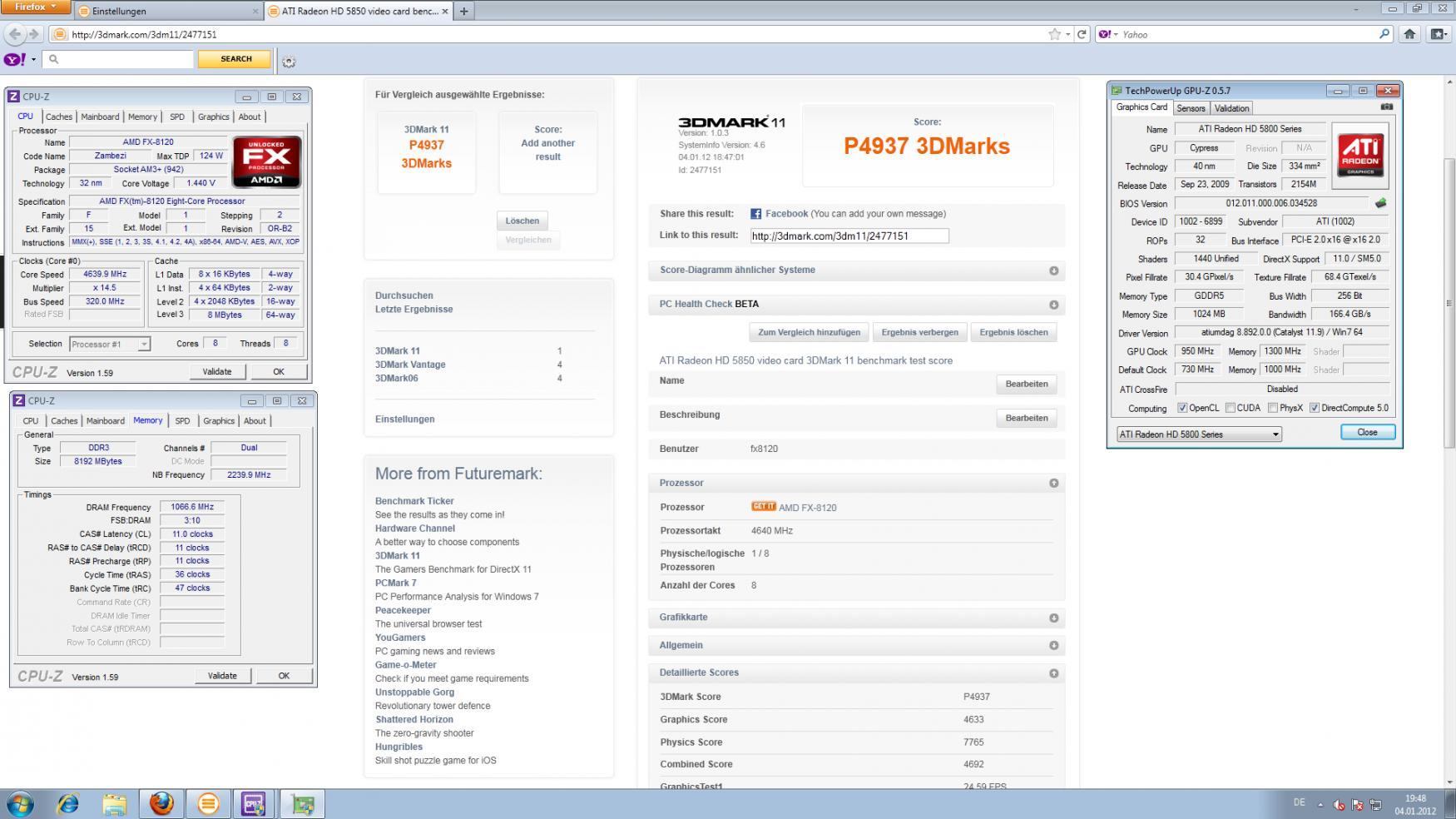Image resolution: width=1456 pixels, height=819 pixels.
Task: Switch to the Einstellungen browser tab
Action: tap(166, 11)
